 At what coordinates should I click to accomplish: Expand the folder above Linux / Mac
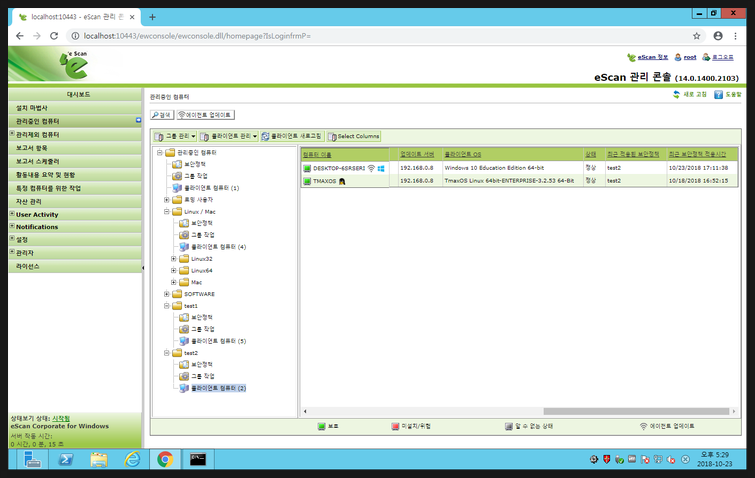coord(167,200)
